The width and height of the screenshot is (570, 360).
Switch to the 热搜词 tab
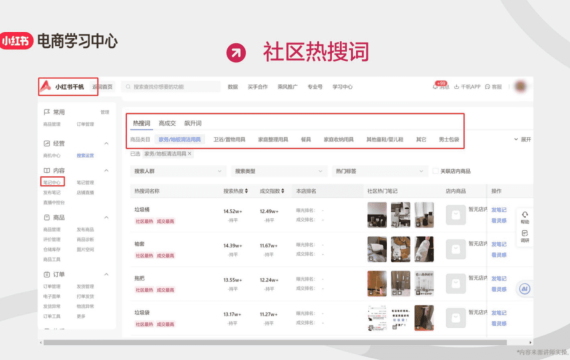(x=141, y=123)
